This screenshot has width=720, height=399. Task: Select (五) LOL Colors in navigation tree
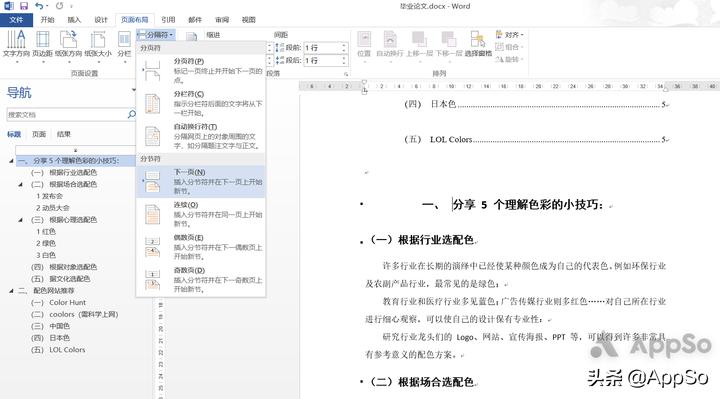(58, 350)
